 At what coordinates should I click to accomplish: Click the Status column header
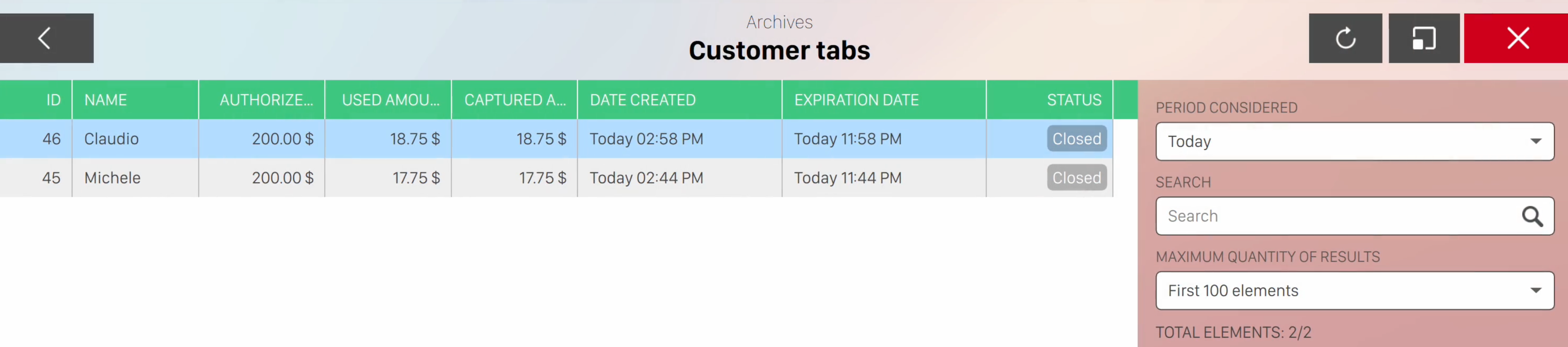[1073, 100]
